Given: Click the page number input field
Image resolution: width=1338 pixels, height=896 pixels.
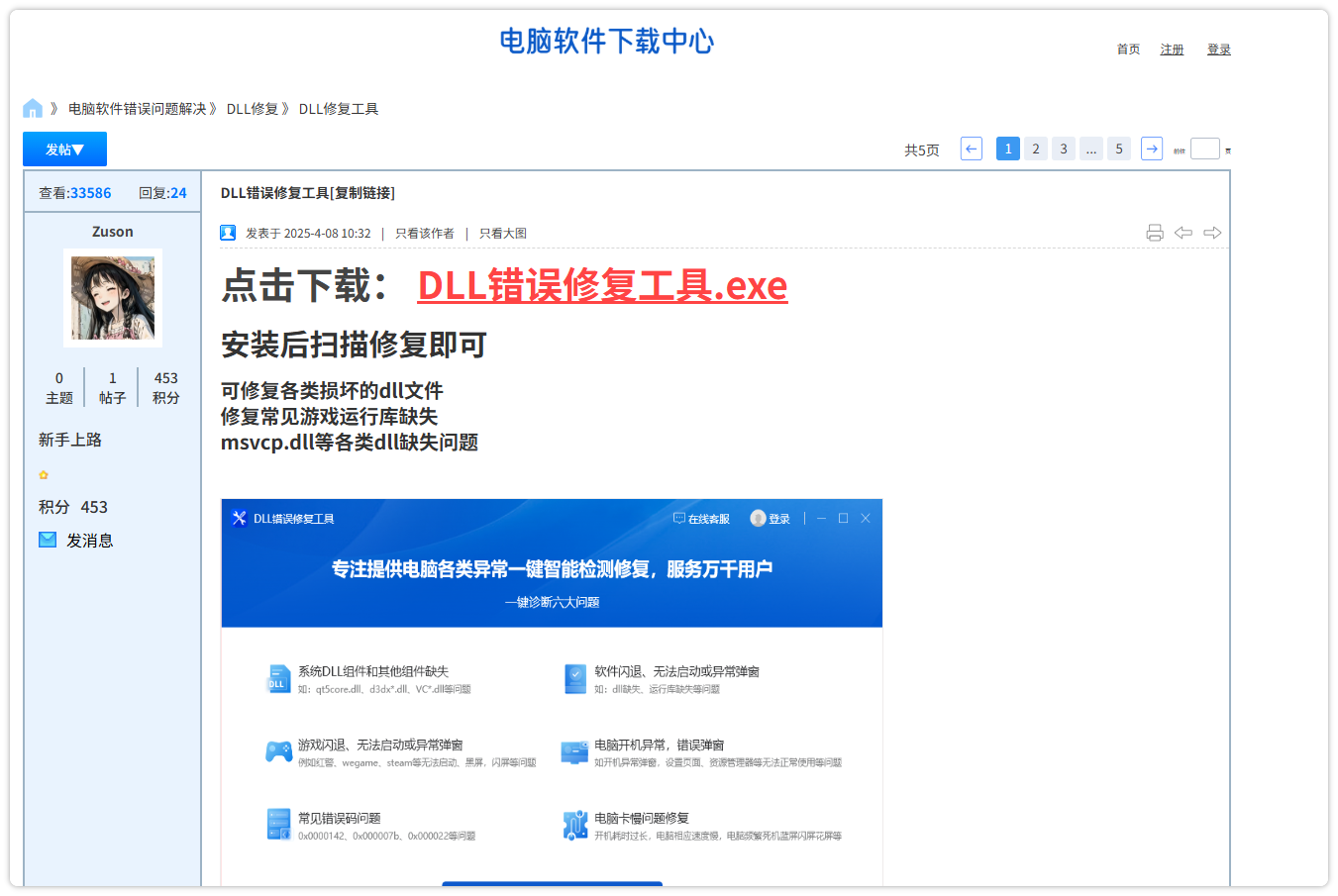Looking at the screenshot, I should coord(1204,149).
